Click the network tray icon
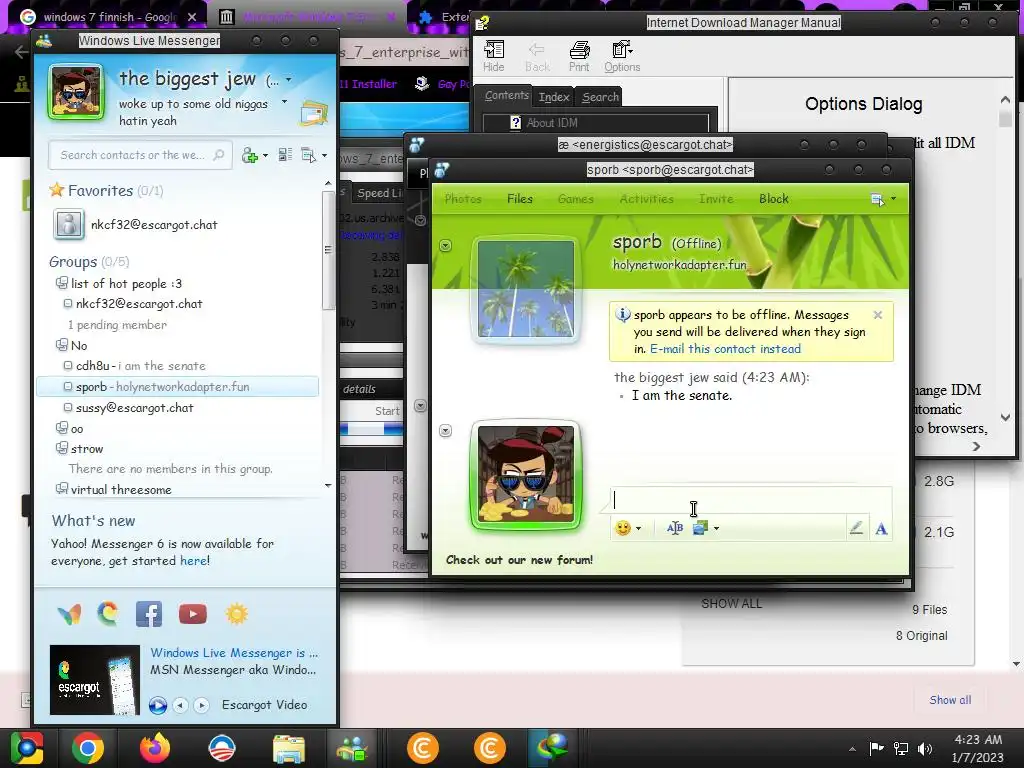Screen dimensions: 1024x768 point(901,748)
